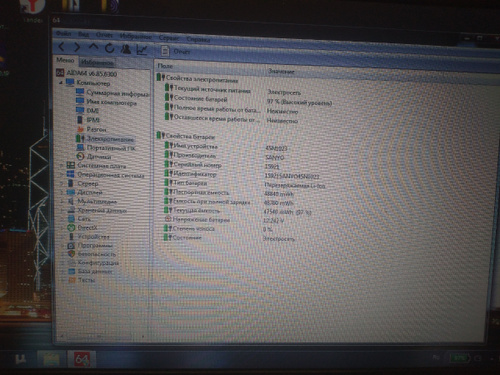
Task: Click the Back arrow toolbar icon
Action: click(62, 47)
